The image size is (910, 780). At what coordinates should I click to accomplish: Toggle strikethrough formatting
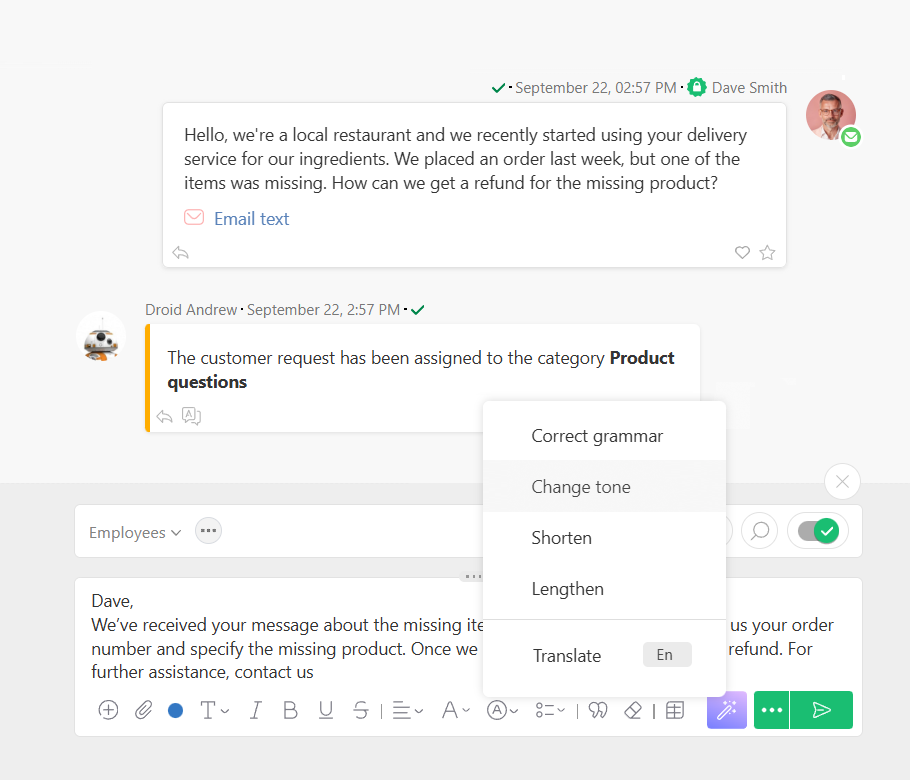click(x=359, y=710)
